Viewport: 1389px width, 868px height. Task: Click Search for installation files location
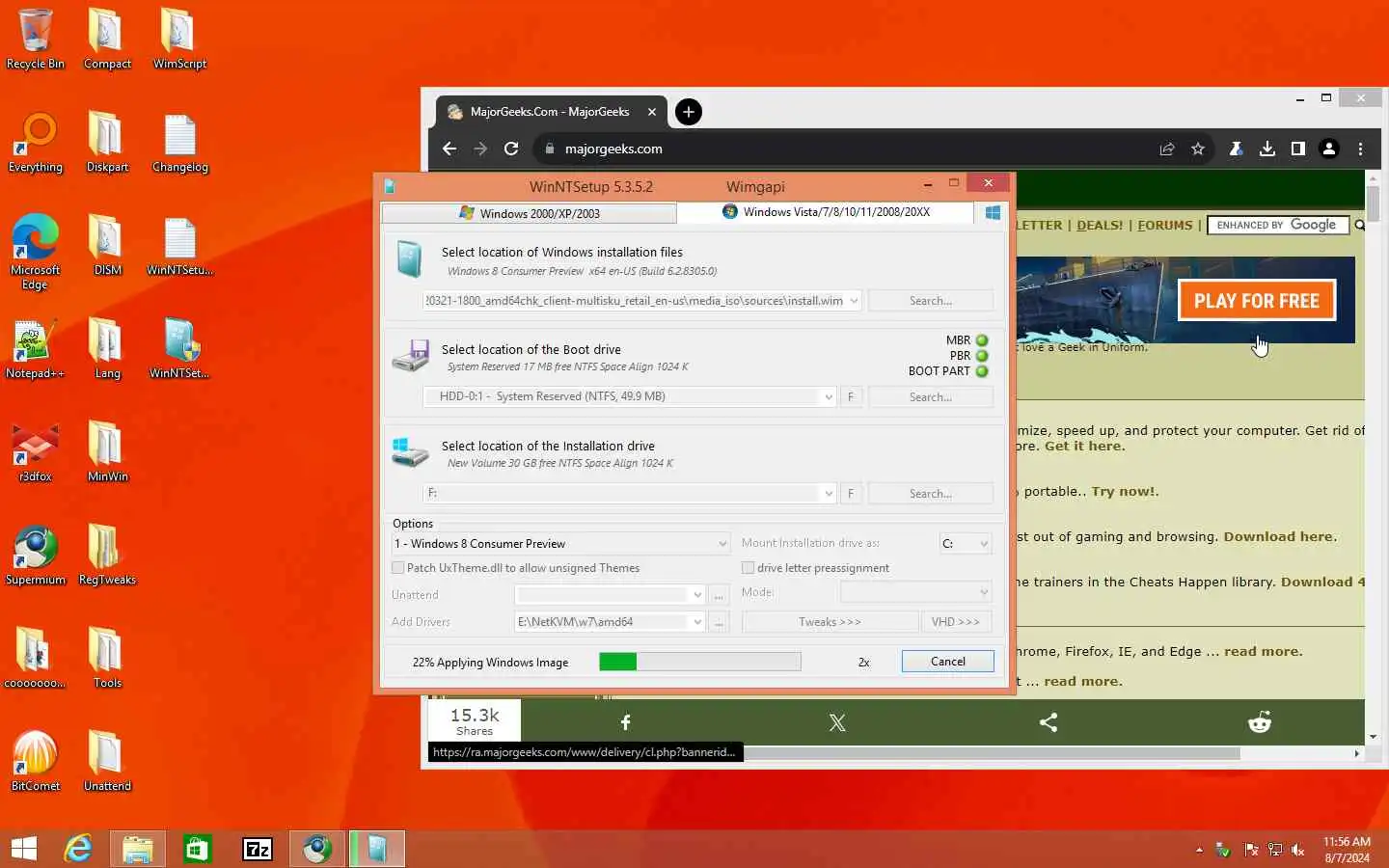tap(930, 301)
